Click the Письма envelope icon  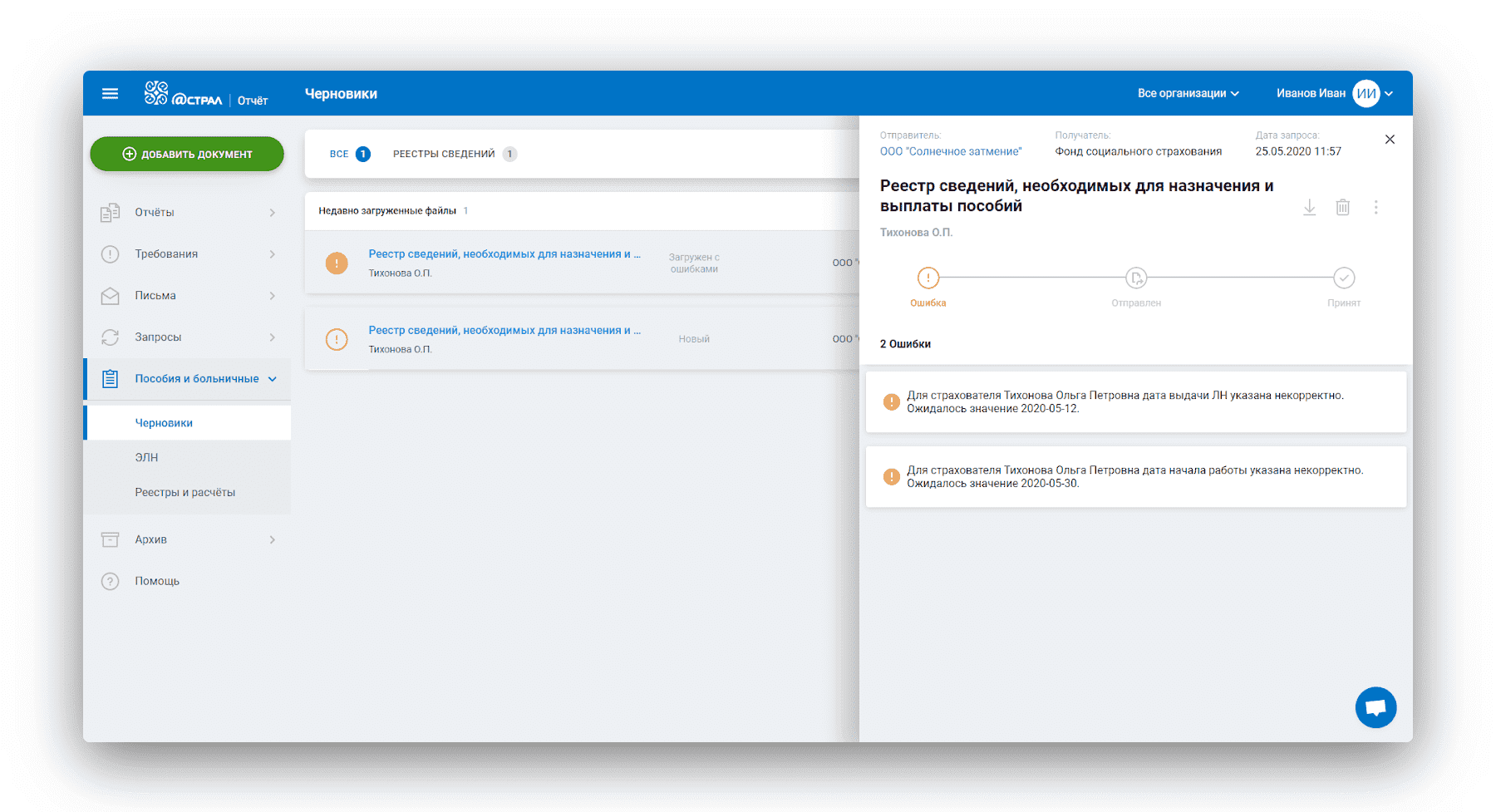click(x=110, y=296)
